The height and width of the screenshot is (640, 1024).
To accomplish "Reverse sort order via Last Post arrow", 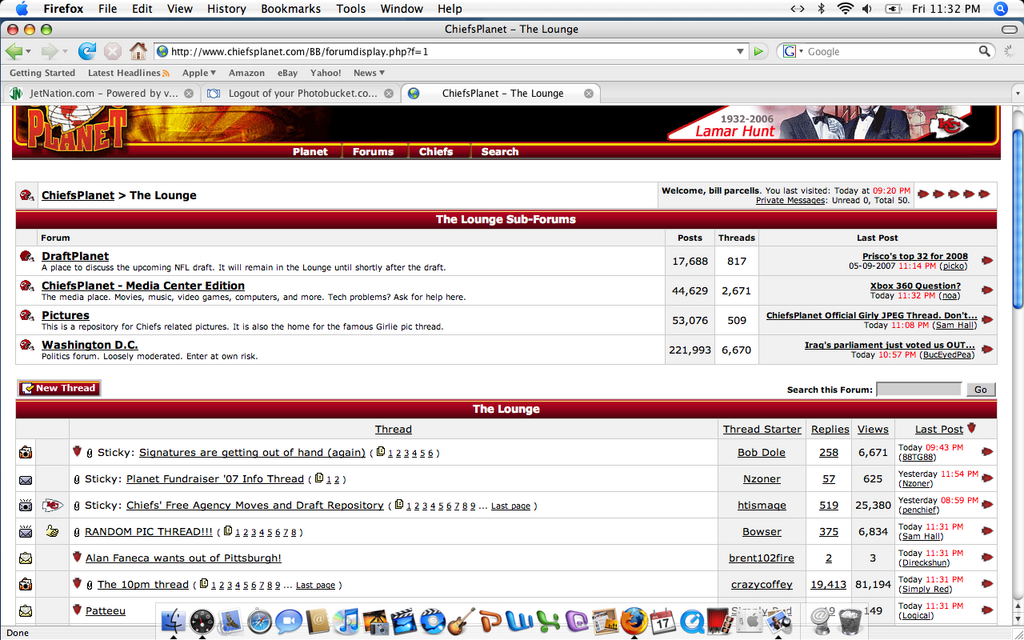I will (x=972, y=428).
